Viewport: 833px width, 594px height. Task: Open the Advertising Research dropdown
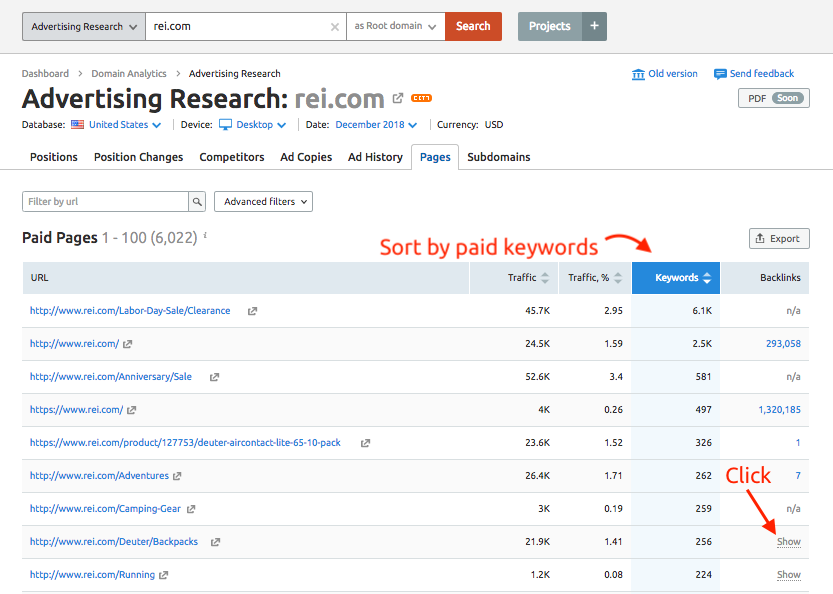84,27
